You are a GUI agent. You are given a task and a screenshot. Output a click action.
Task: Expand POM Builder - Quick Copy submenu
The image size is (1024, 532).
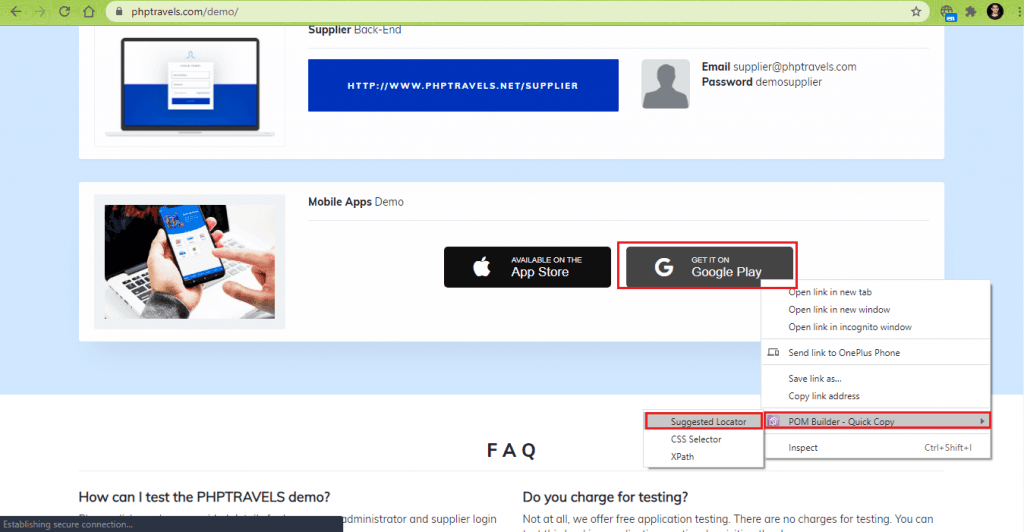(x=877, y=422)
